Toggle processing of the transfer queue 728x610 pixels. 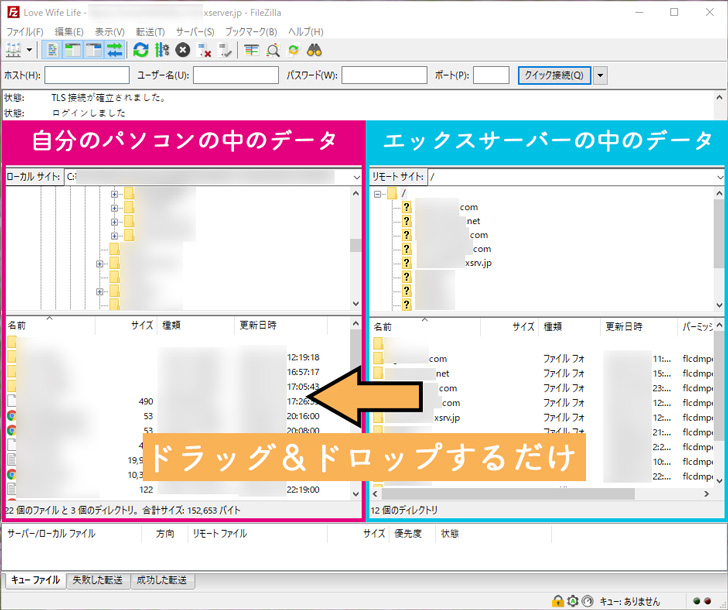pyautogui.click(x=162, y=49)
